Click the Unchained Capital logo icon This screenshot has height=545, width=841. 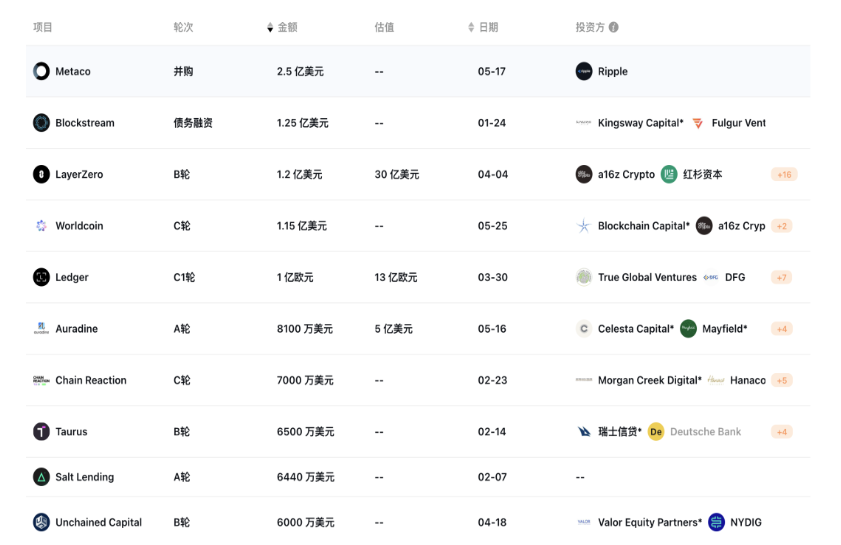point(41,522)
